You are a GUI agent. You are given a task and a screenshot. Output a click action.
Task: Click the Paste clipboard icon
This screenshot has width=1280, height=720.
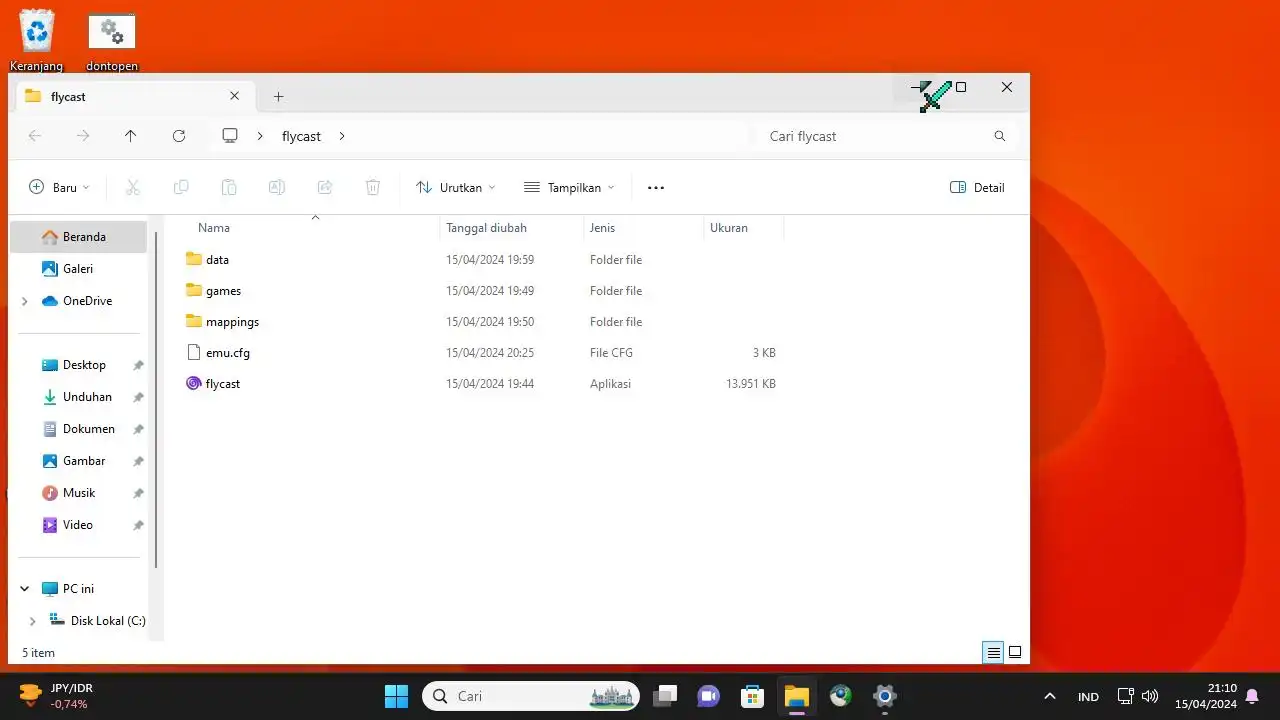[x=229, y=187]
